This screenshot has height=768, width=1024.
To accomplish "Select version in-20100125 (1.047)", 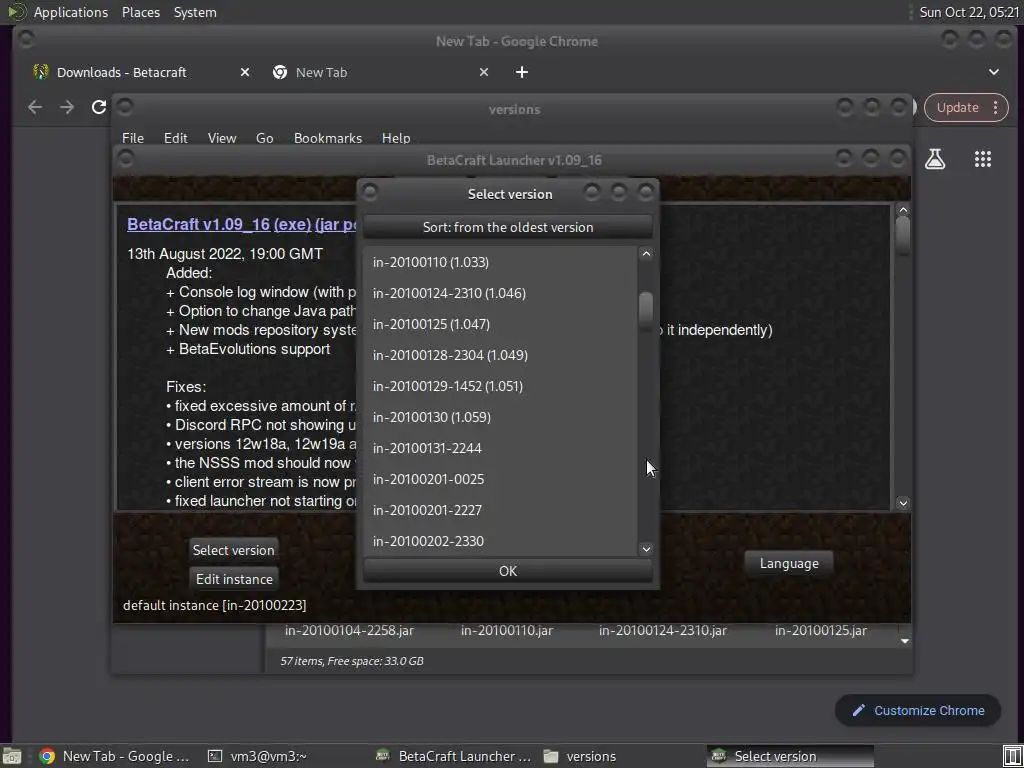I will coord(500,324).
